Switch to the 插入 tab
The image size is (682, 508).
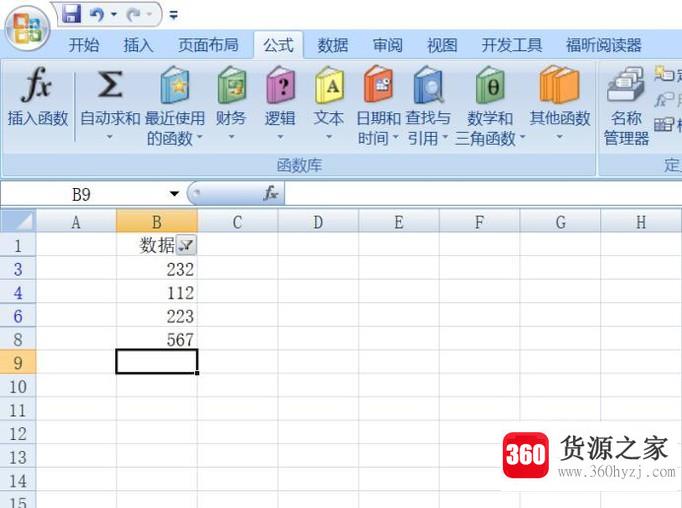138,45
